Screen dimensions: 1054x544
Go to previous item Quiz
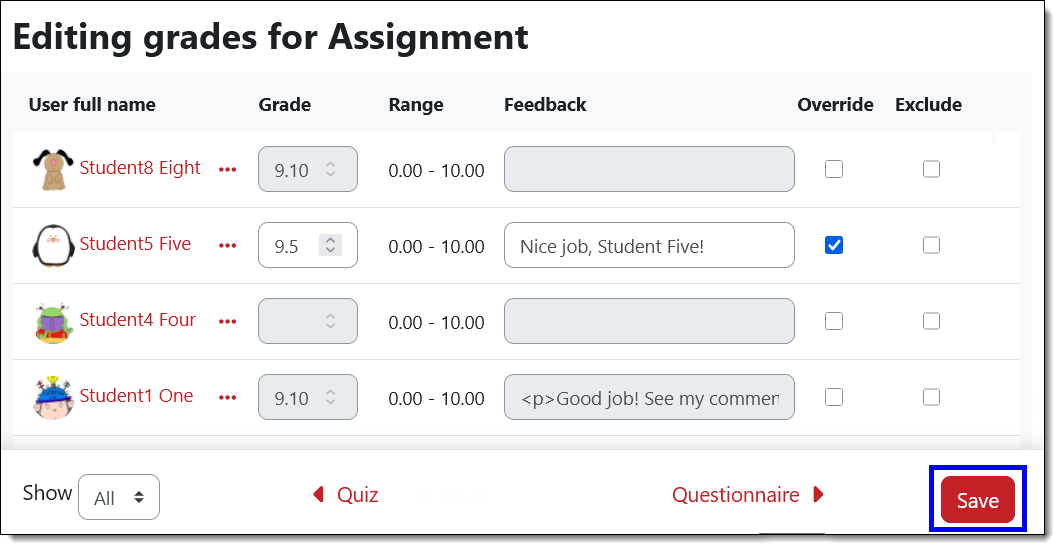(x=346, y=495)
